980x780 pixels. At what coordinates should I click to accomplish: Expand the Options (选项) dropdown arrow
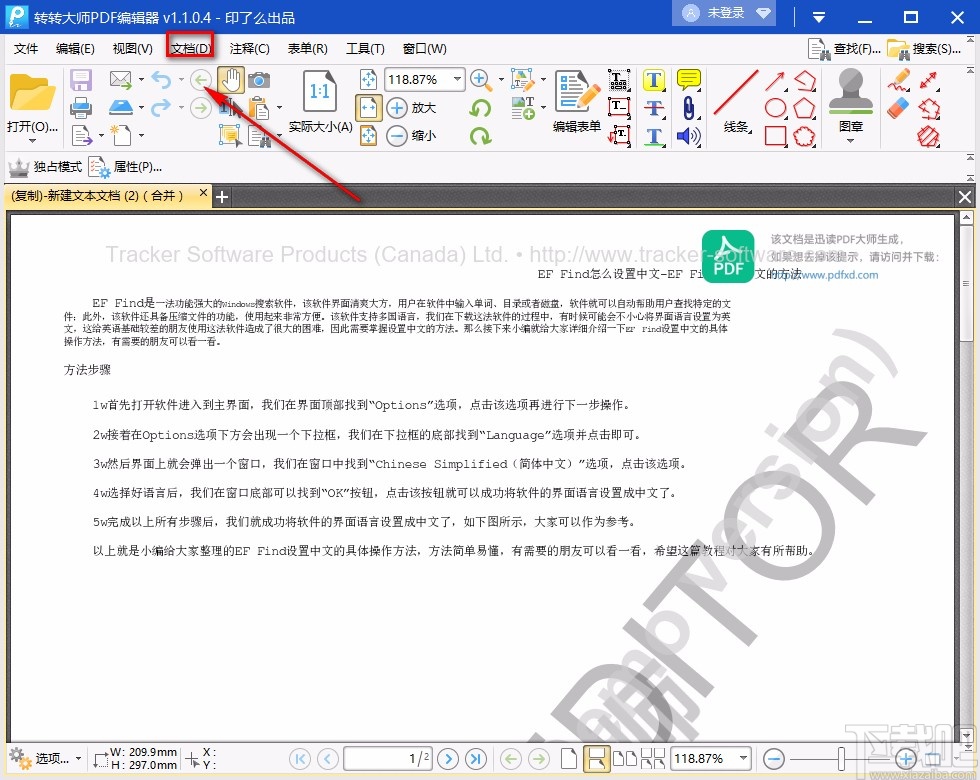point(78,759)
